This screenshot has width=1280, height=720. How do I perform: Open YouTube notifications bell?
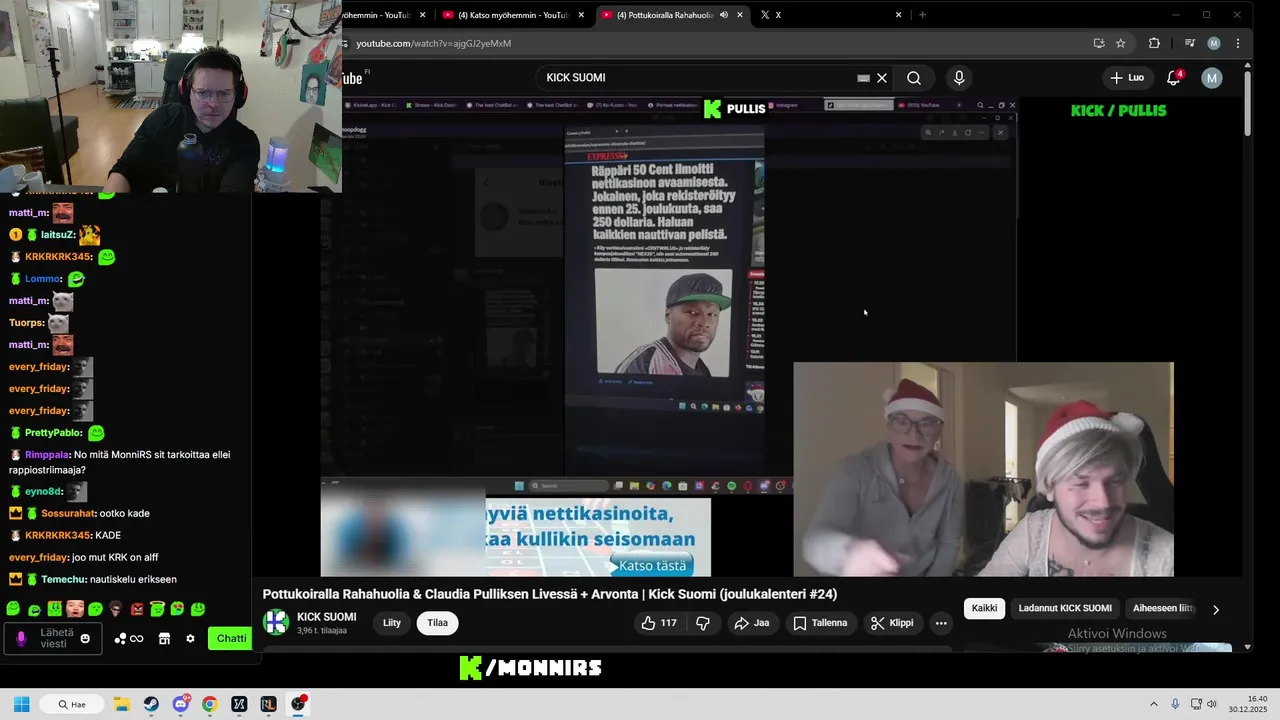tap(1174, 78)
